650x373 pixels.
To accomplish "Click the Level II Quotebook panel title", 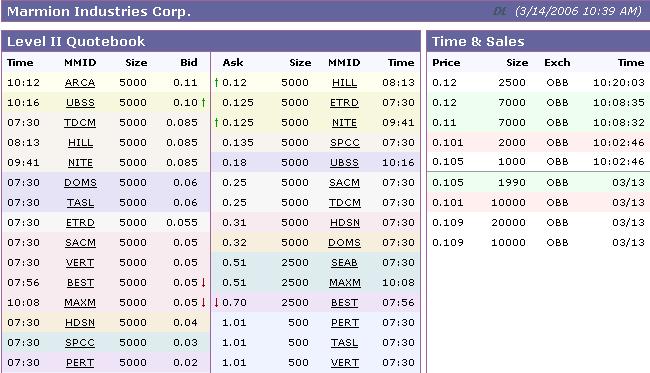I will (76, 41).
